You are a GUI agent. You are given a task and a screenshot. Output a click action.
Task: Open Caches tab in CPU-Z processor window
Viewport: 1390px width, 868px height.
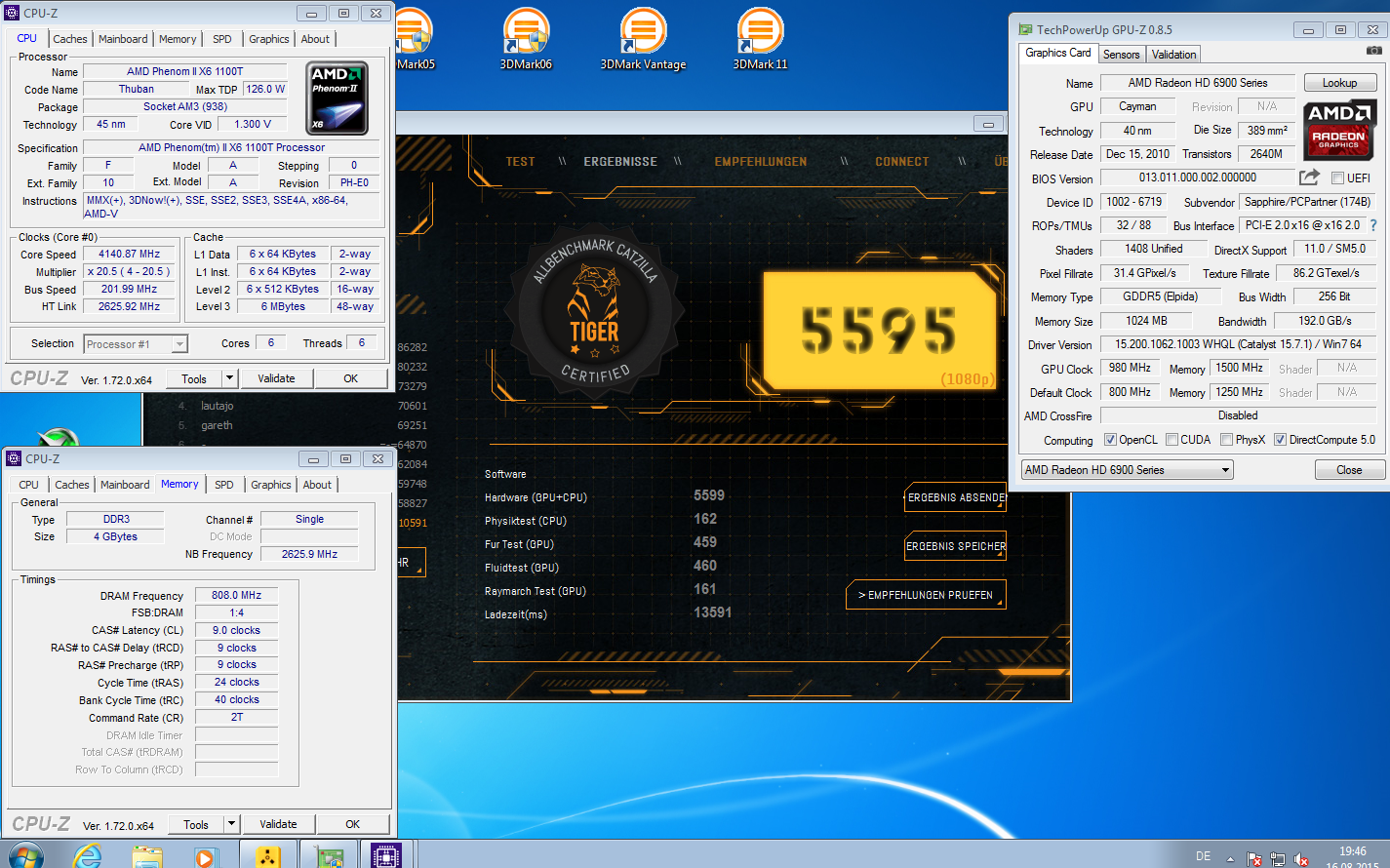click(70, 39)
